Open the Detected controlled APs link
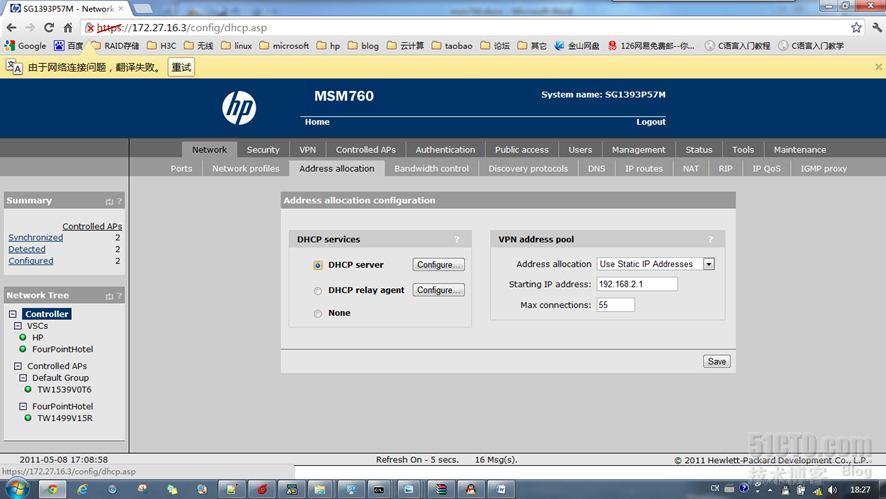886x499 pixels. pos(27,249)
